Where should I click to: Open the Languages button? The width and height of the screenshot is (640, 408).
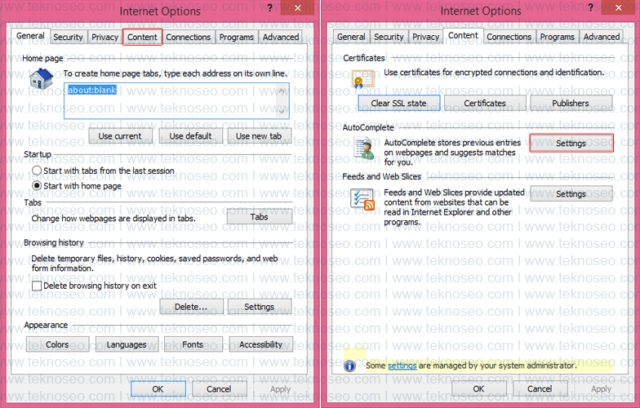(x=127, y=344)
